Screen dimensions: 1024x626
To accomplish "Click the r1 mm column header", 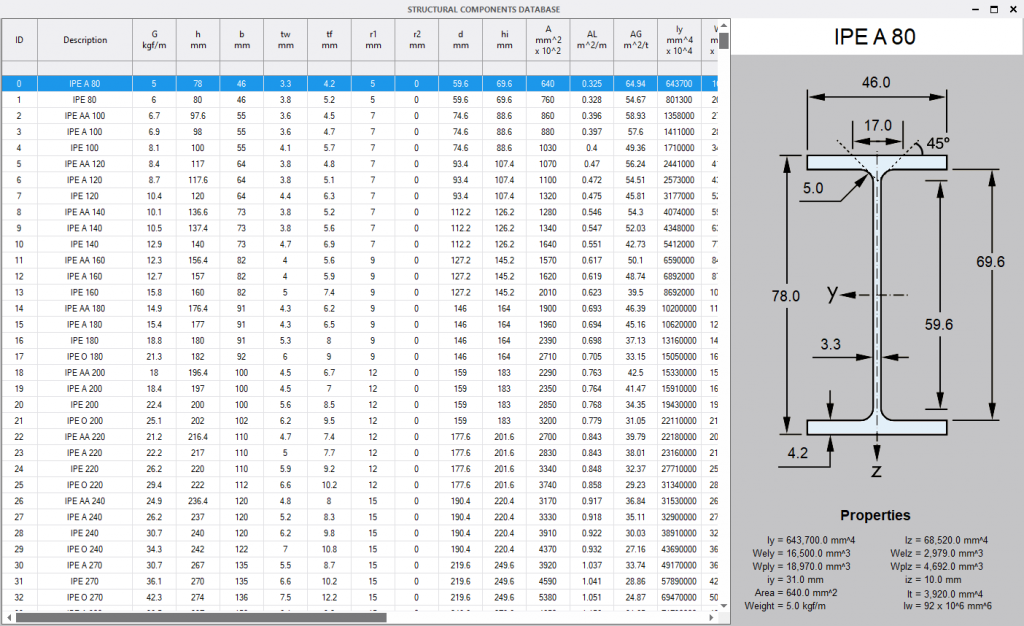I will [373, 40].
